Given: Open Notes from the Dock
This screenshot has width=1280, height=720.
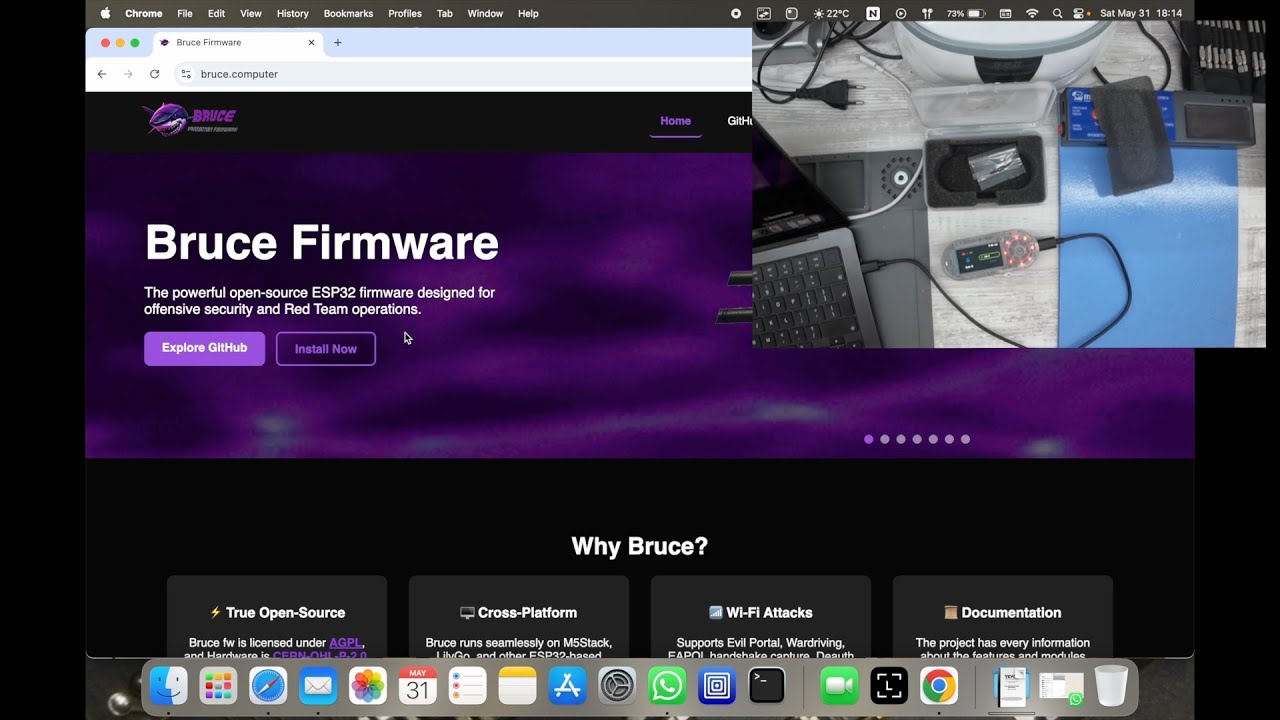Looking at the screenshot, I should pos(517,686).
